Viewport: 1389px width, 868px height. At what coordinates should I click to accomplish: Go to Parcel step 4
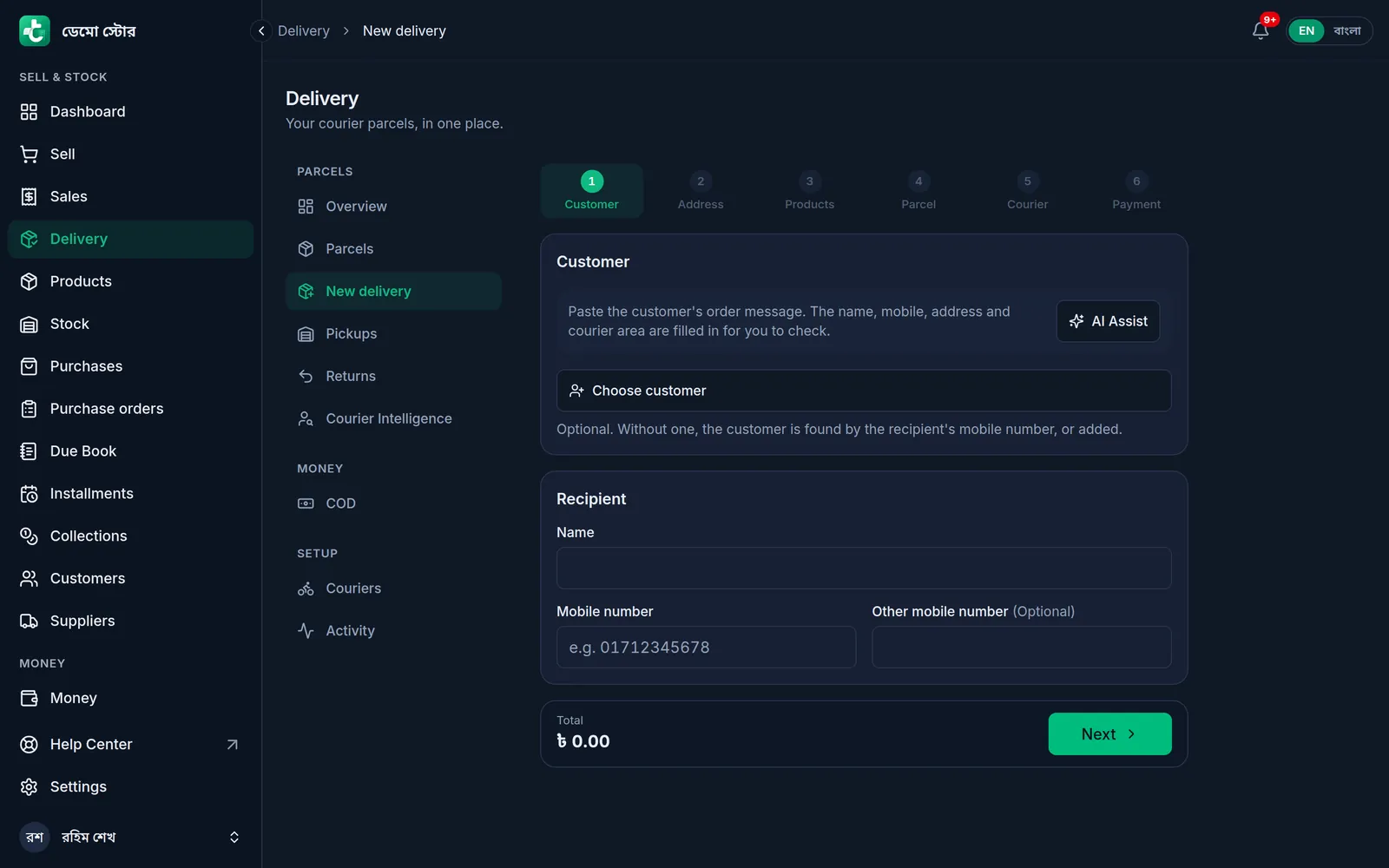pyautogui.click(x=918, y=191)
